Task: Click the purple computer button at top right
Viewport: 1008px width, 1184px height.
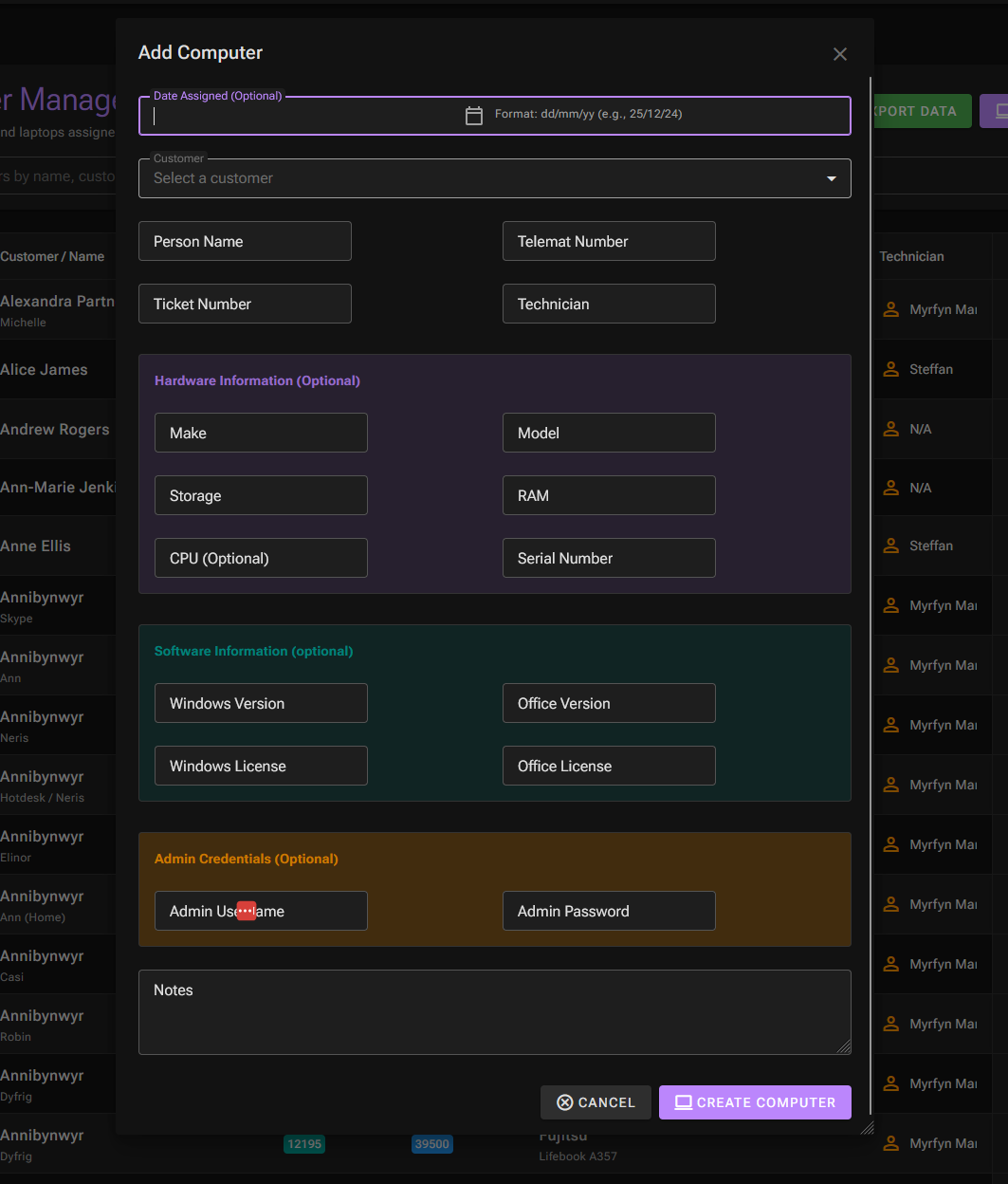Action: [x=998, y=111]
